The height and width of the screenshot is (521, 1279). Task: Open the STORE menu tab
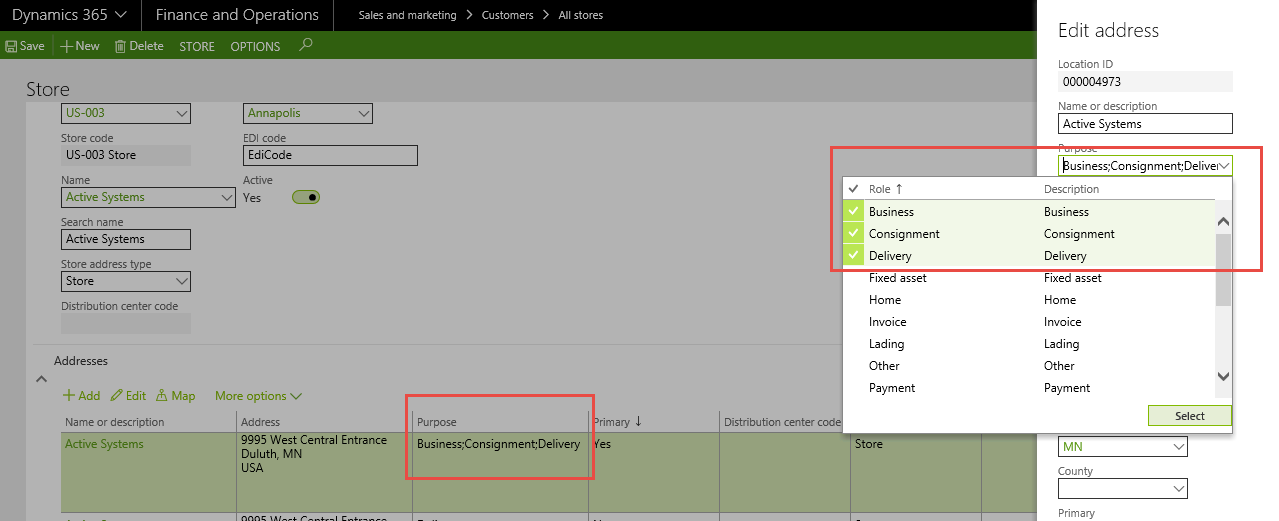click(197, 46)
